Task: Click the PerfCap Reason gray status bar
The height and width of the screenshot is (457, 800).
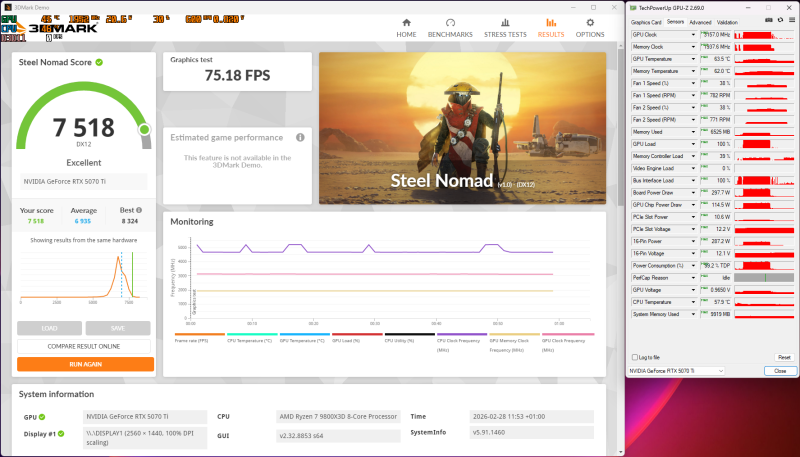Action: [x=764, y=278]
